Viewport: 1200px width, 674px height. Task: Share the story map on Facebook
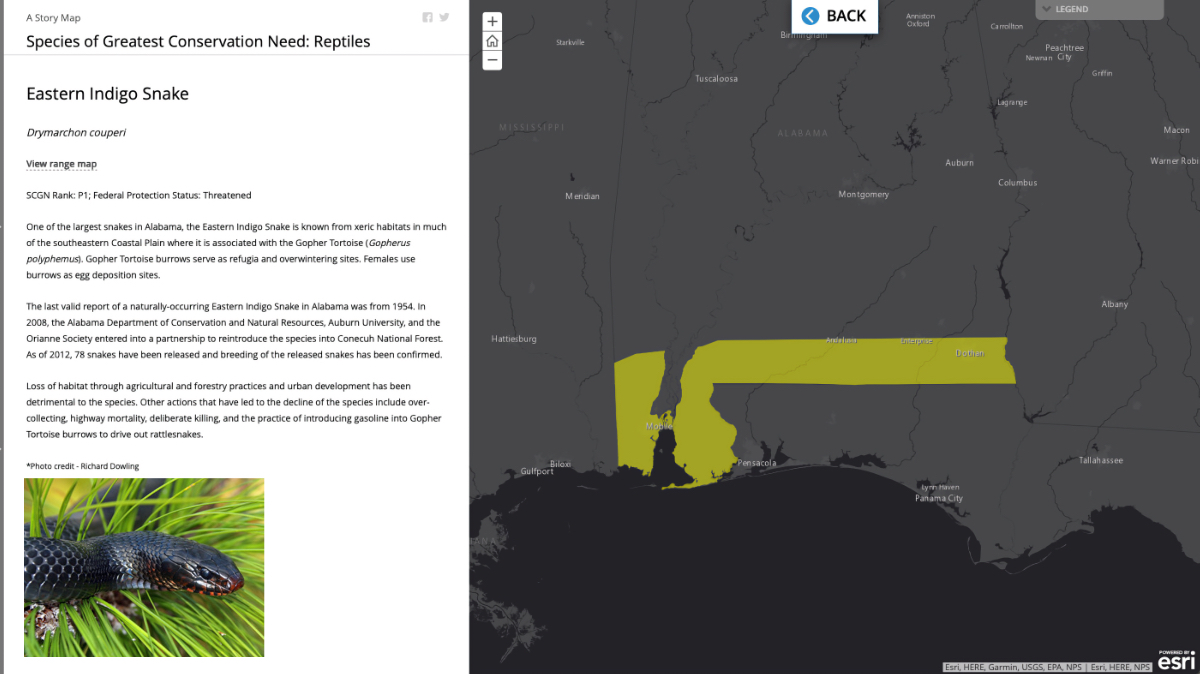point(427,17)
